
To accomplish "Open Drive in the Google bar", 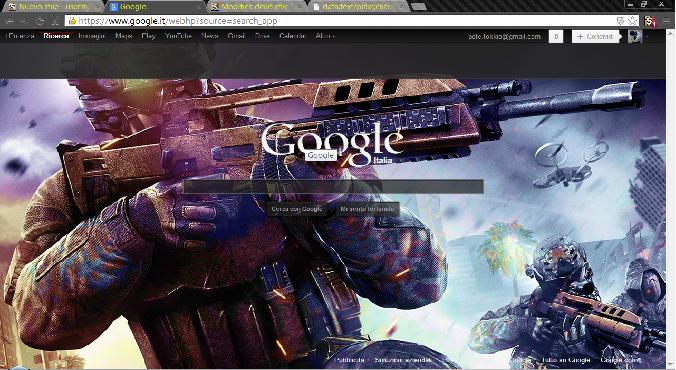I will [262, 36].
